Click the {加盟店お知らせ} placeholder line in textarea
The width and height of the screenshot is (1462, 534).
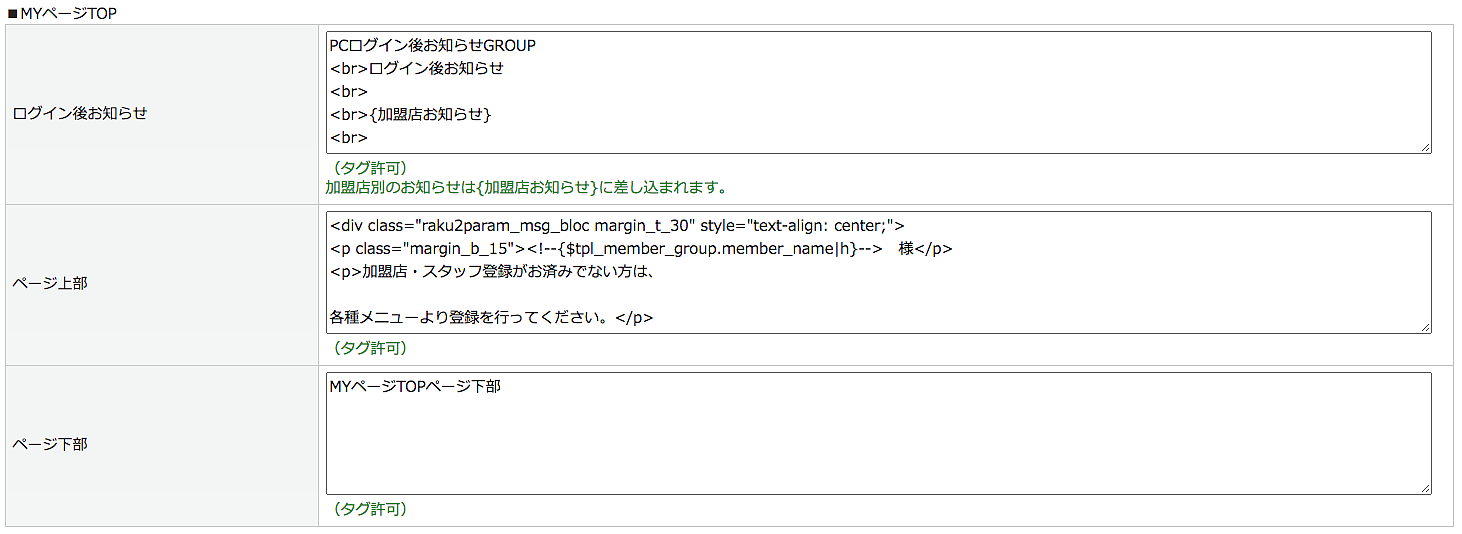pos(410,115)
